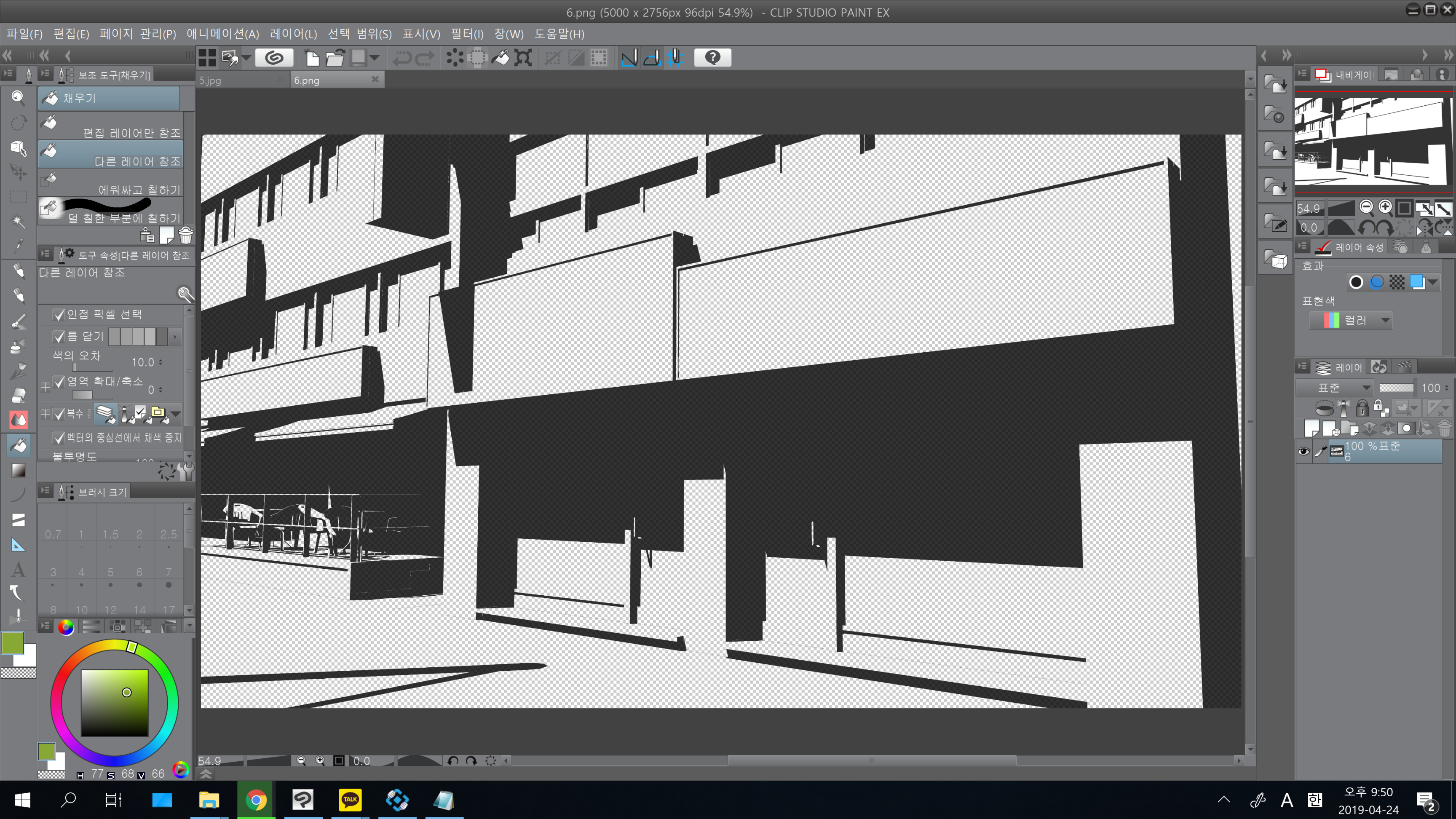Select the magnifier zoom tool
The width and height of the screenshot is (1456, 819).
tap(18, 98)
